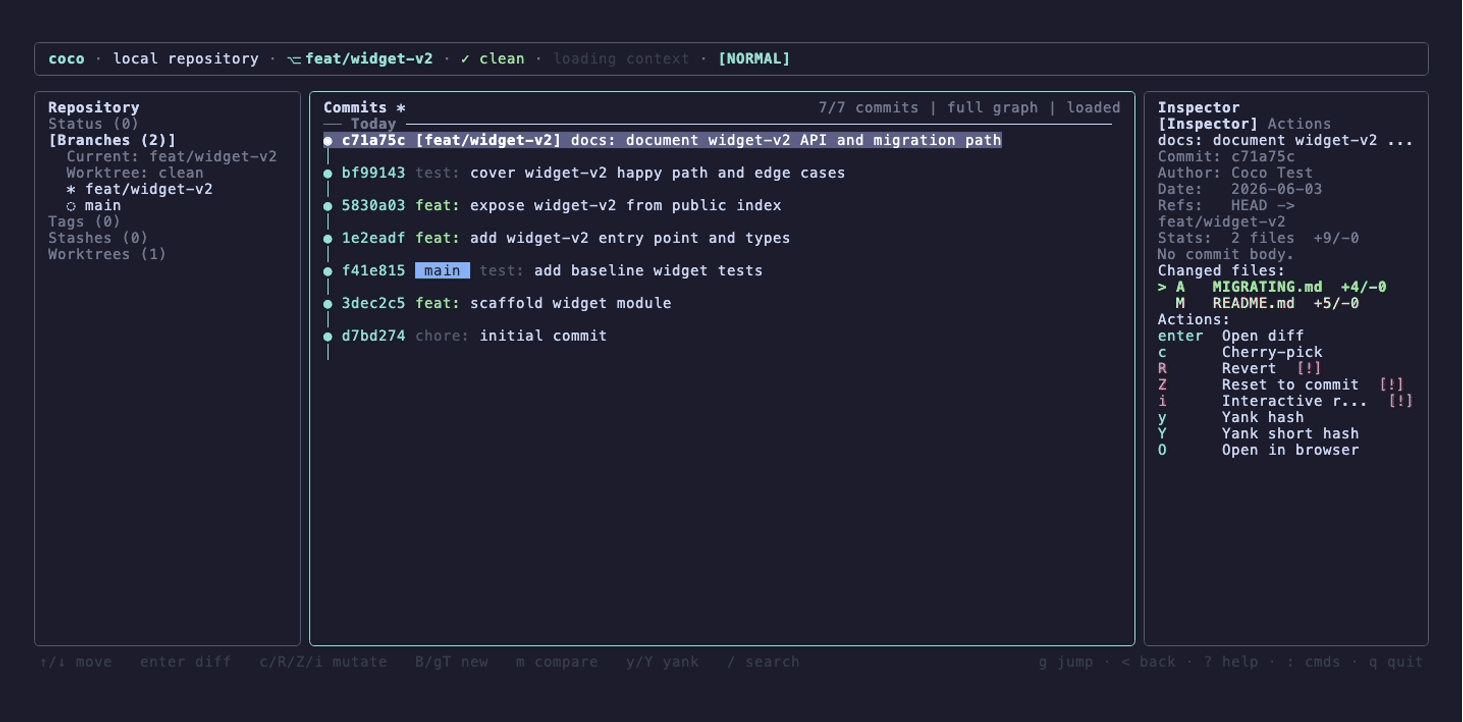
Task: Click the warning [!] marker next to Revert
Action: [x=1308, y=369]
